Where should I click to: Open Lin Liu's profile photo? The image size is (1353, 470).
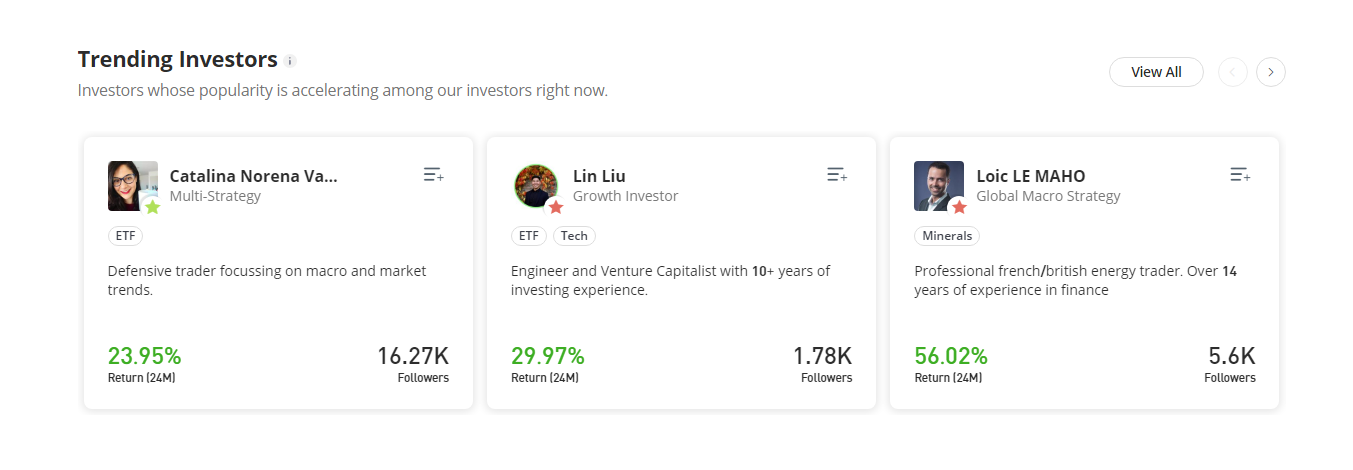(534, 183)
